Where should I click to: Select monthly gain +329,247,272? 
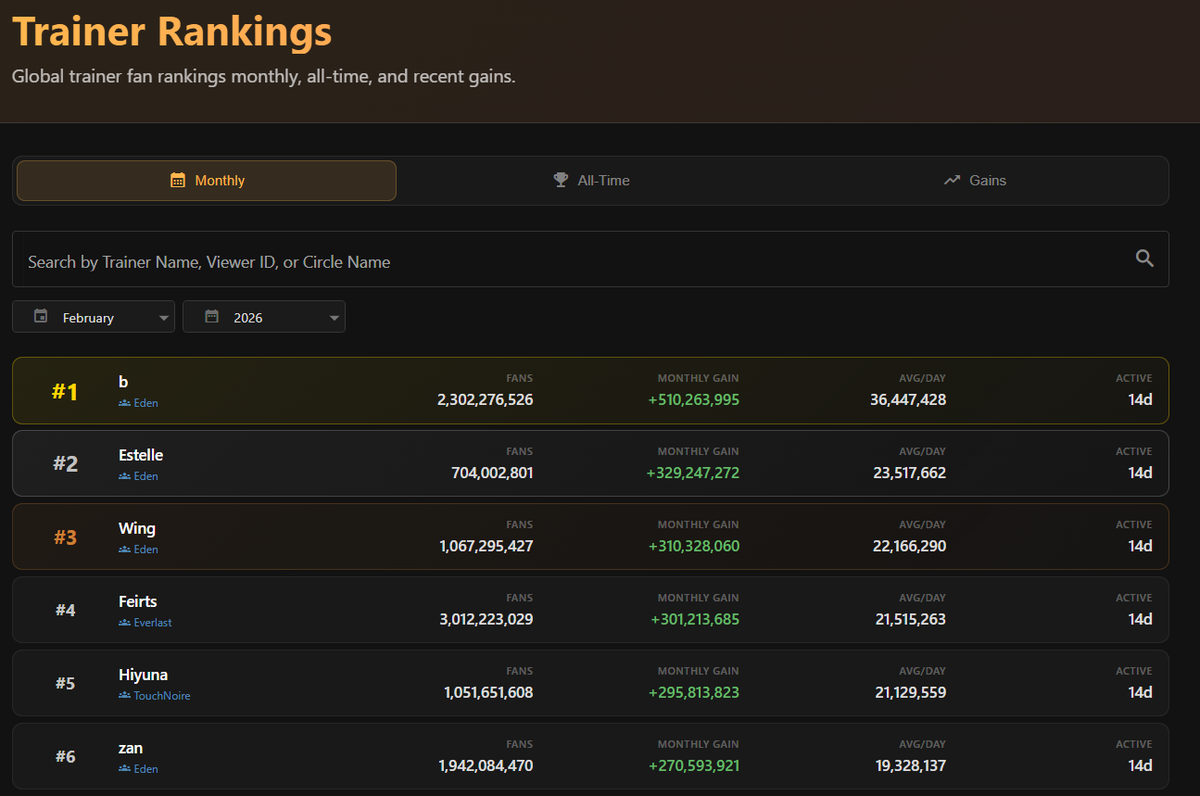(x=693, y=472)
